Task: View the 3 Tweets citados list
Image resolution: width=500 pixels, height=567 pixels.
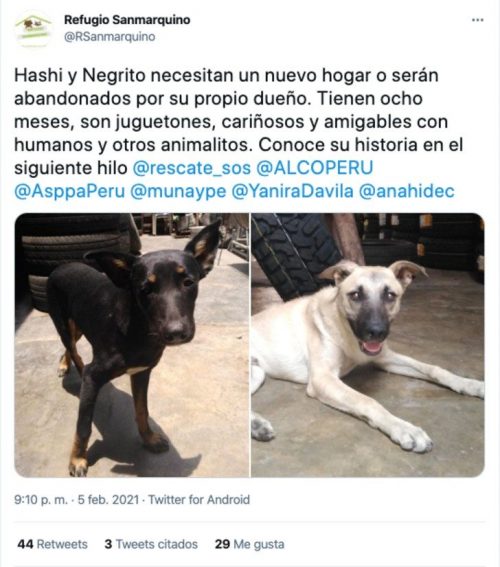Action: point(151,544)
